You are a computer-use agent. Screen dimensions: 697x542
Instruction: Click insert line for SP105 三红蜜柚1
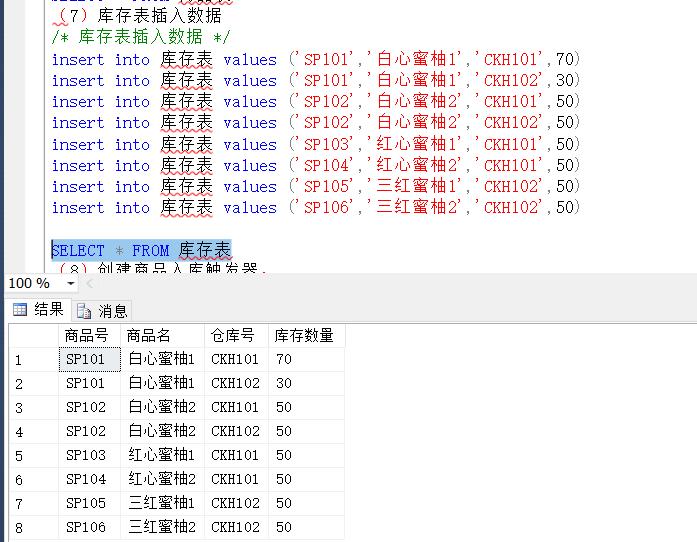tap(316, 186)
